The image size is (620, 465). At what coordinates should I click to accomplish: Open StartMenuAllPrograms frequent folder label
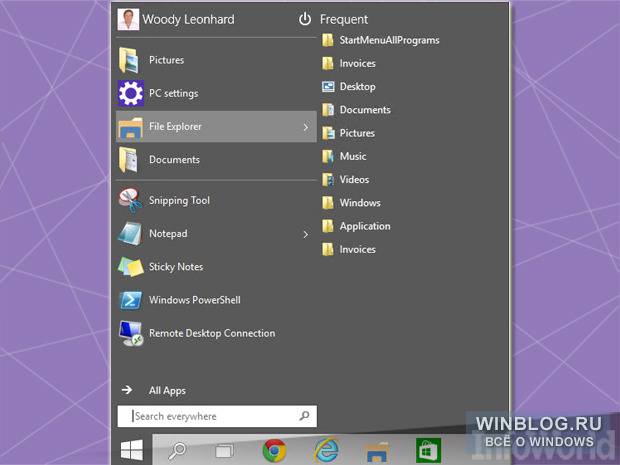(389, 40)
